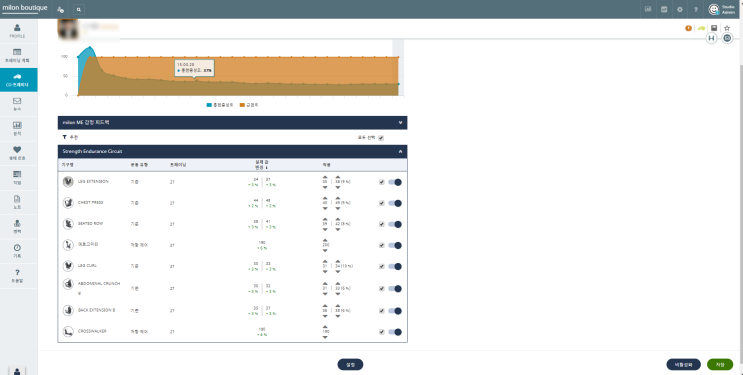Open the PROFILE sidebar section
This screenshot has height=375, width=743.
(x=18, y=31)
